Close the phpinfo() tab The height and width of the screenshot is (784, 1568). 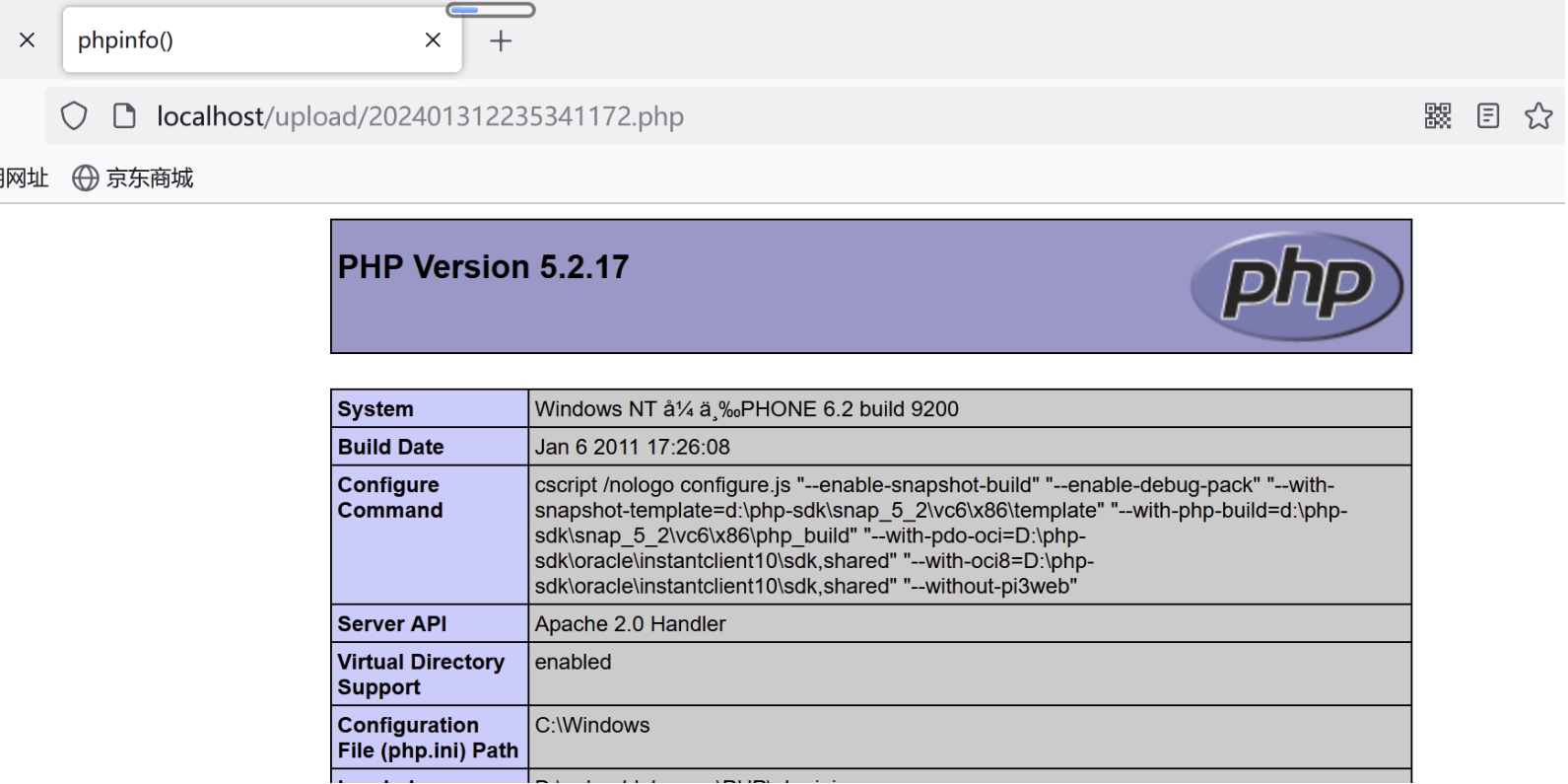click(433, 40)
